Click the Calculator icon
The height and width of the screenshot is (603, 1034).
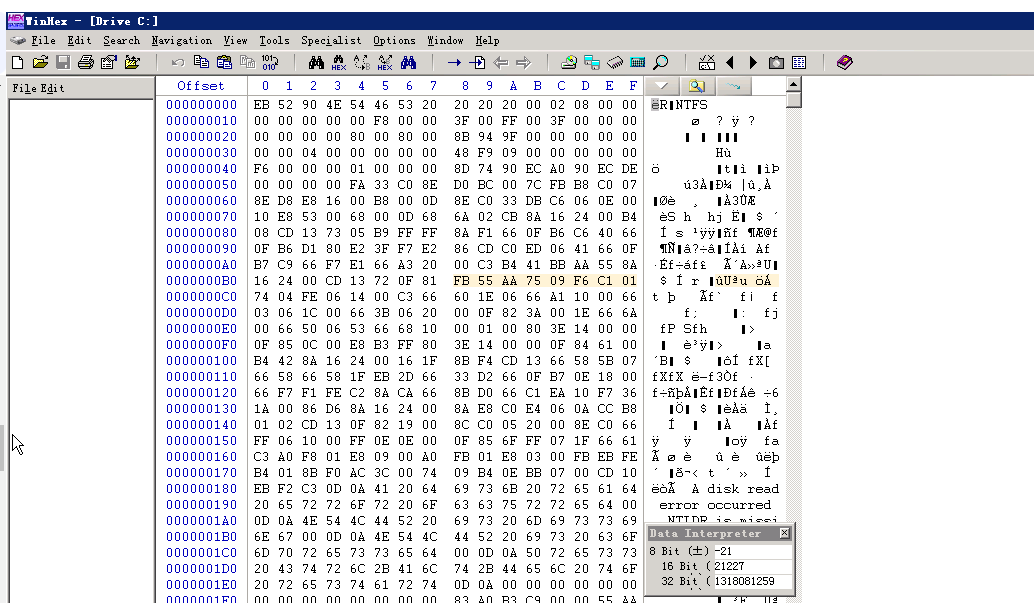(x=638, y=63)
